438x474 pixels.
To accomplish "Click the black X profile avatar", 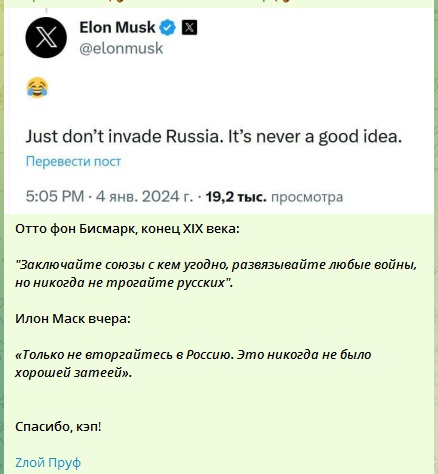I will (46, 37).
